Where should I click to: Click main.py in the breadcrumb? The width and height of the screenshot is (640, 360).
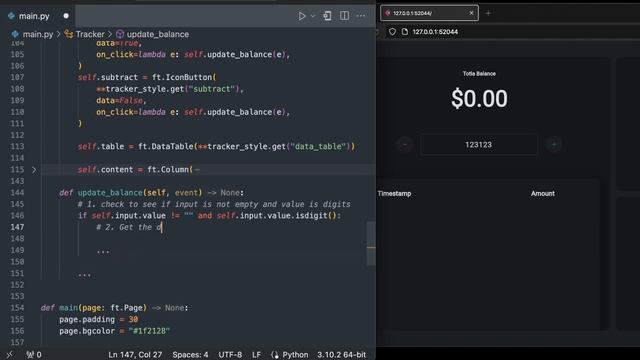click(38, 34)
